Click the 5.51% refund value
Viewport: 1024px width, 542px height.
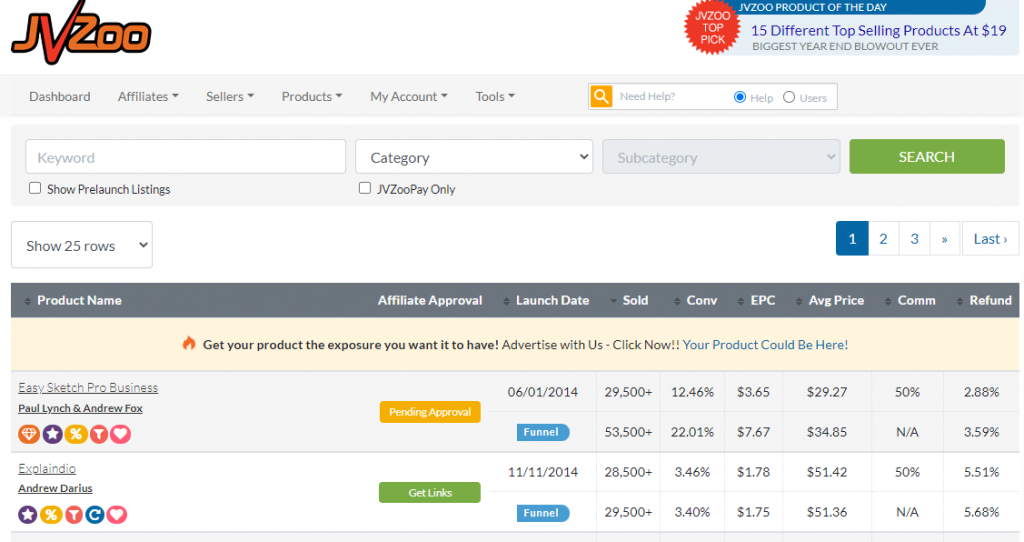(x=982, y=471)
